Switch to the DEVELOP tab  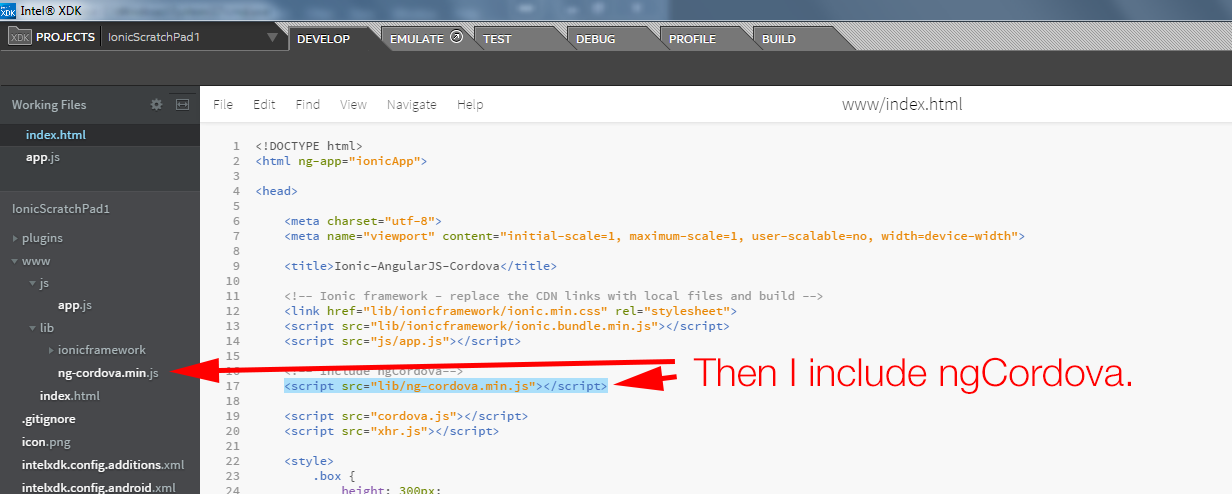324,39
